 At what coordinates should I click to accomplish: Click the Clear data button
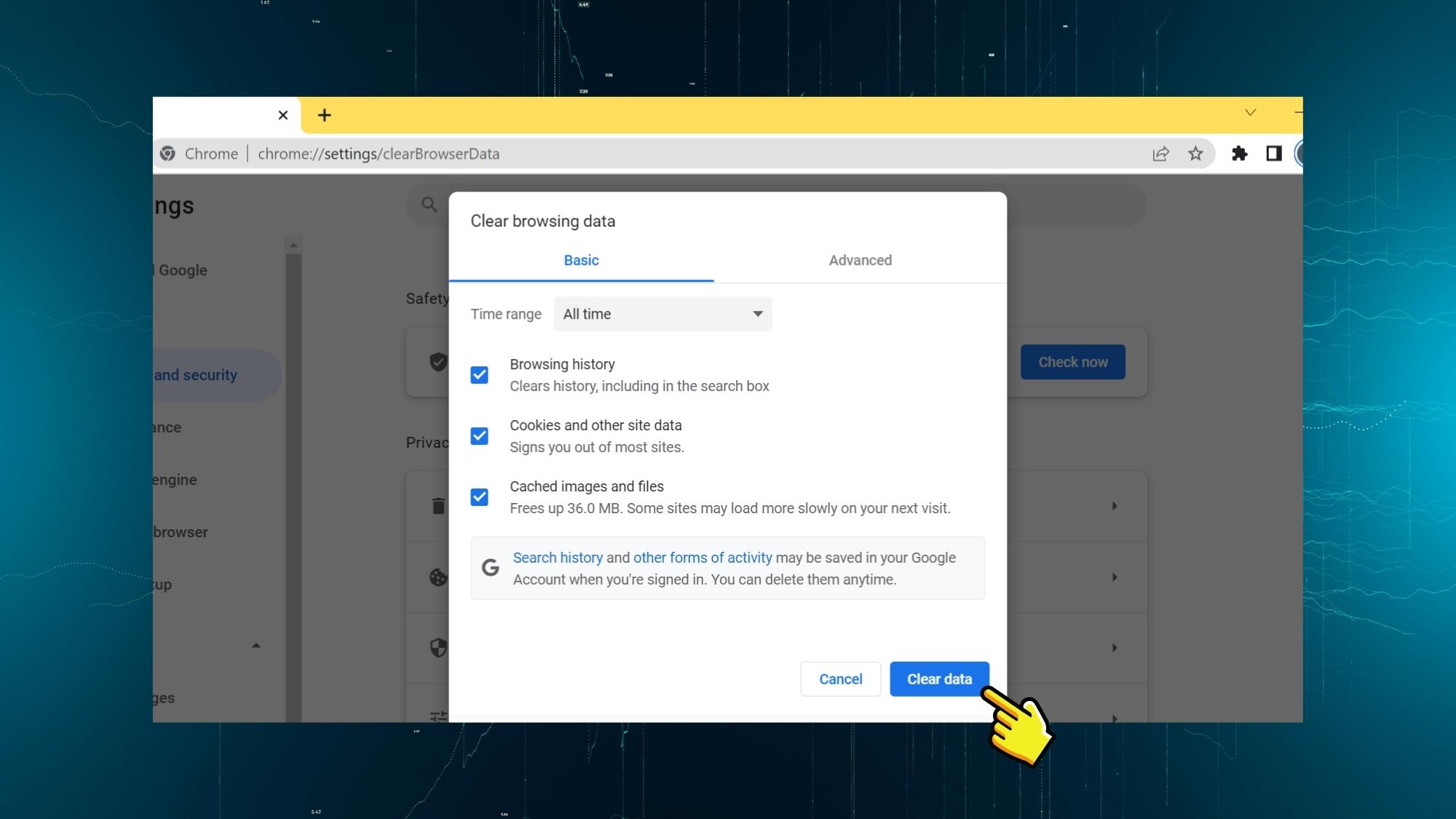(938, 678)
